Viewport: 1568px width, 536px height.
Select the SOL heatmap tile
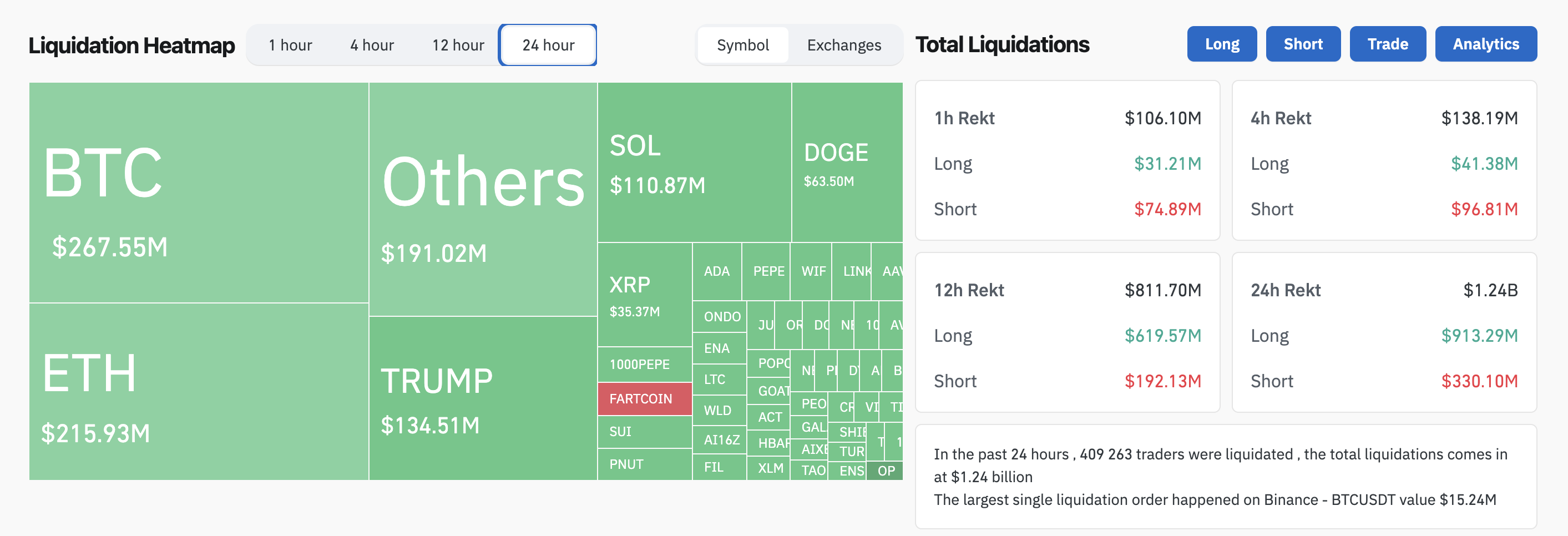point(694,163)
